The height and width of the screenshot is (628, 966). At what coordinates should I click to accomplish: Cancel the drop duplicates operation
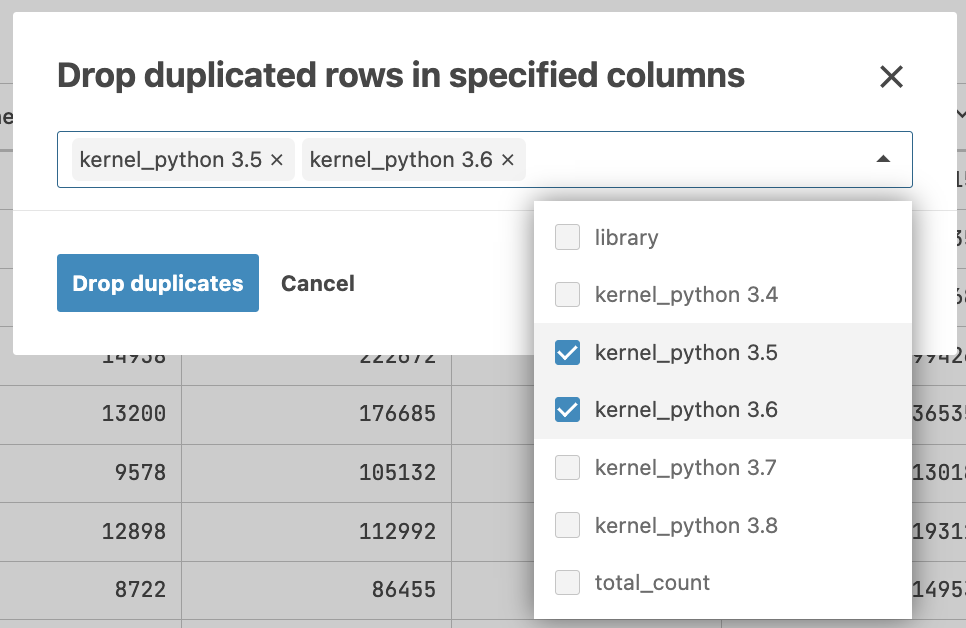pos(317,283)
